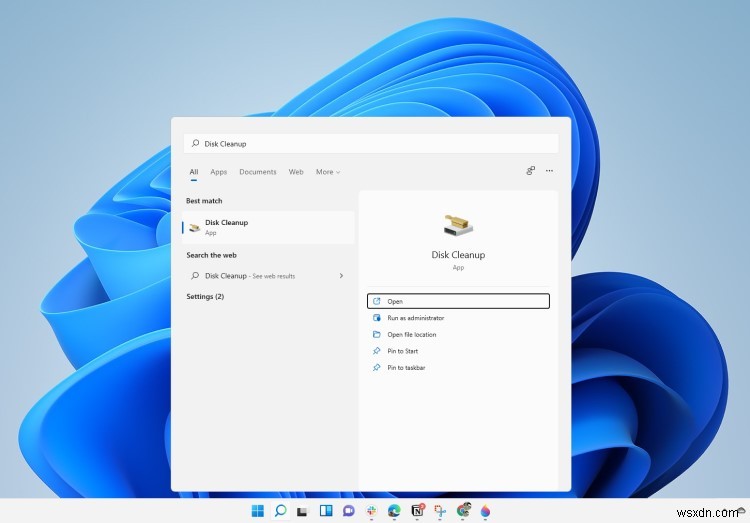Click the search-with-accounts icon in the search panel
The image size is (750, 523).
click(x=530, y=171)
